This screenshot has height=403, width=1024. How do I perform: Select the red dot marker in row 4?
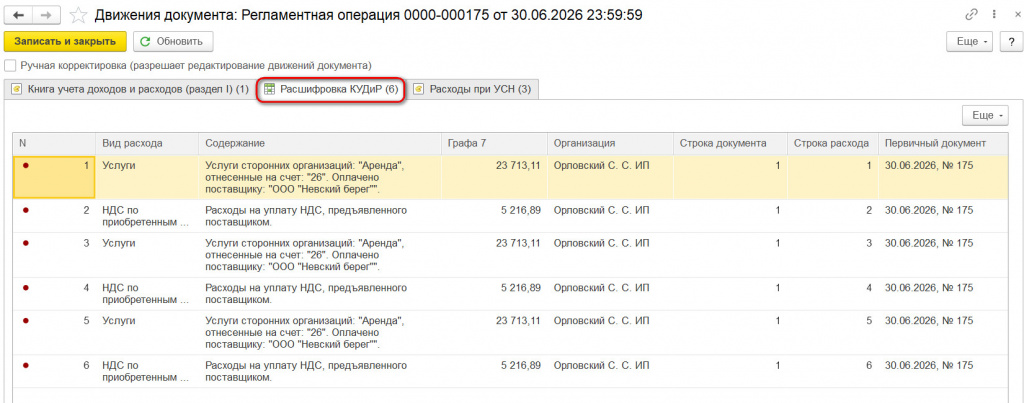(26, 288)
